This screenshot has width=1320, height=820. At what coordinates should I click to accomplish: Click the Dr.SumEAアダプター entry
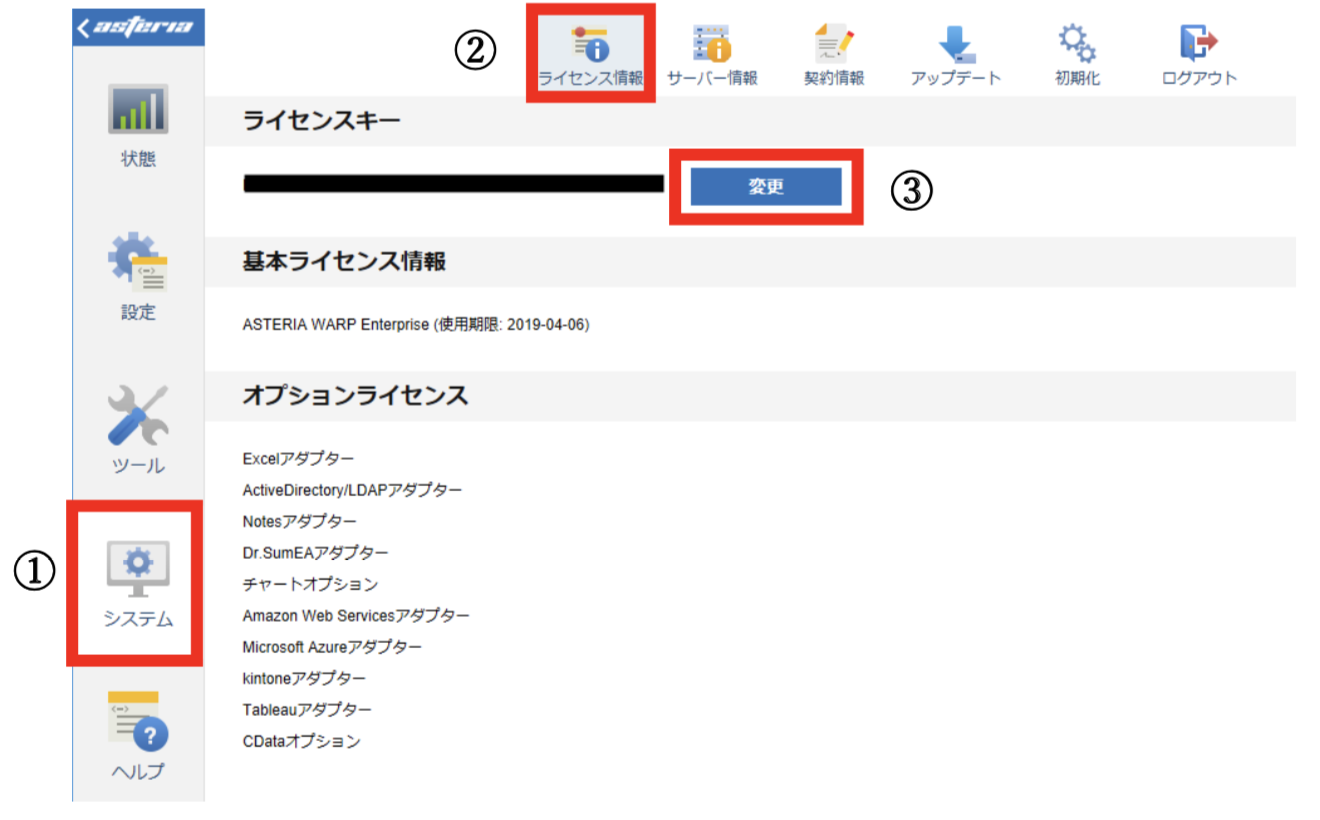[316, 553]
